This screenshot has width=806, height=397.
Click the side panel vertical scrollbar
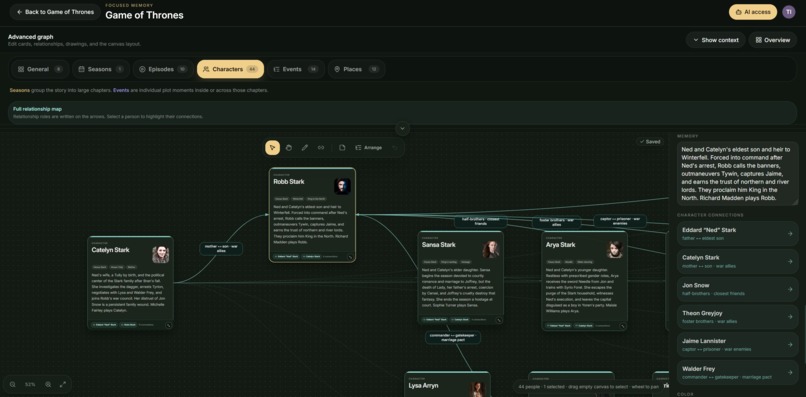coord(804,334)
